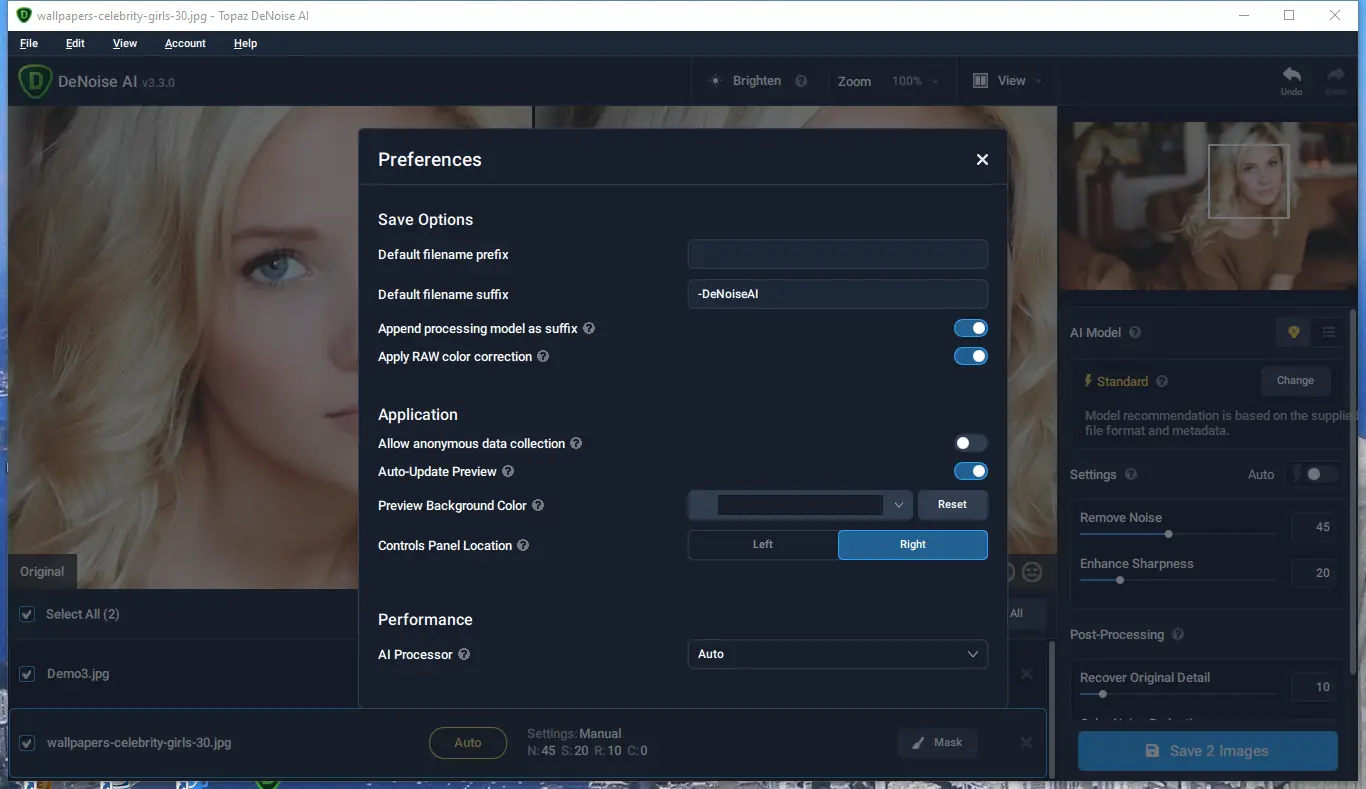Open the File menu

click(x=29, y=44)
